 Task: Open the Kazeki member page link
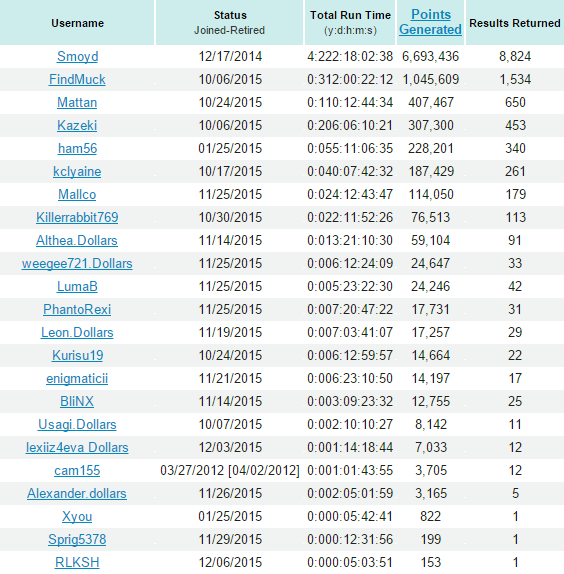point(77,126)
